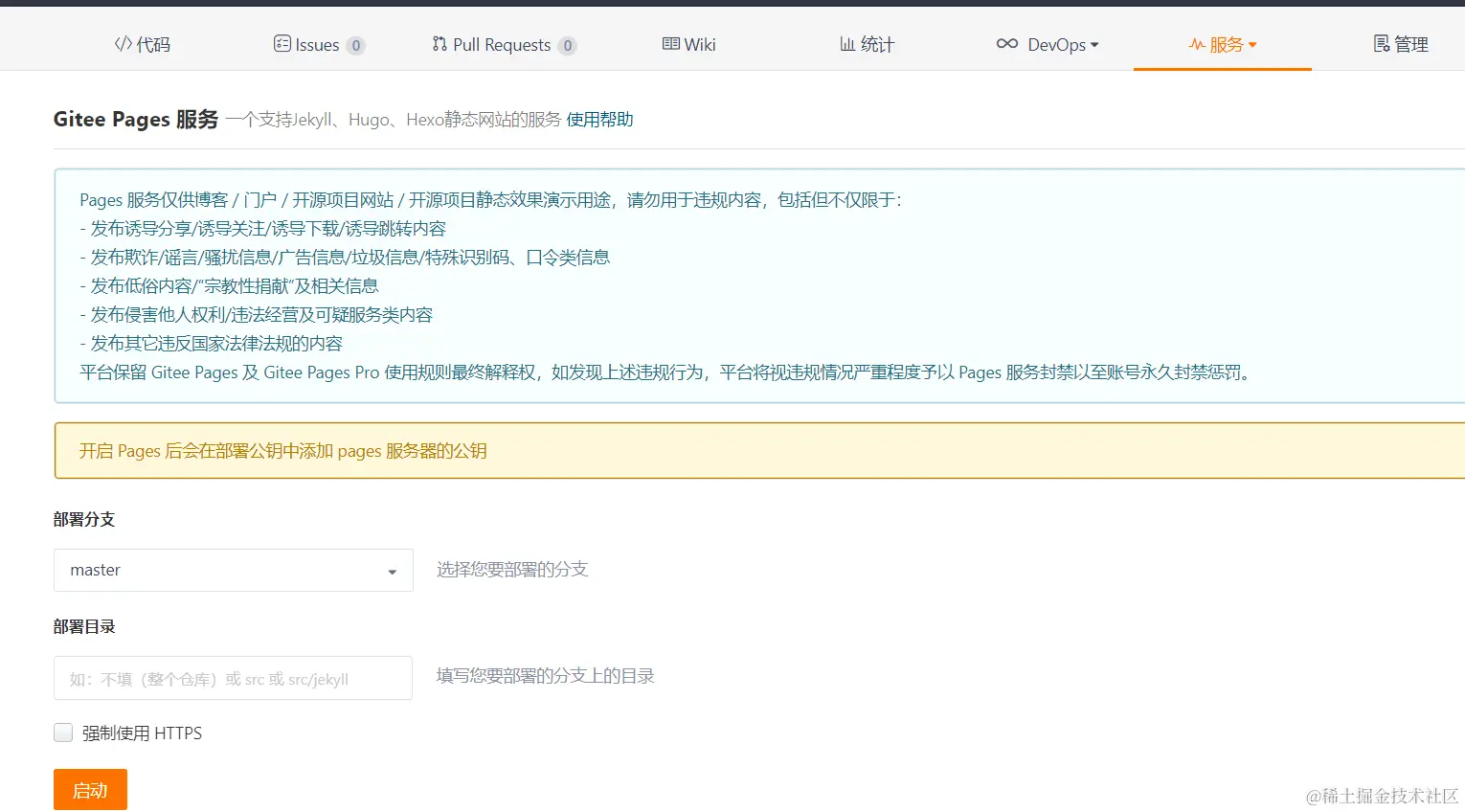Image resolution: width=1465 pixels, height=812 pixels.
Task: Click the DevOps infinity icon
Action: pos(1006,44)
